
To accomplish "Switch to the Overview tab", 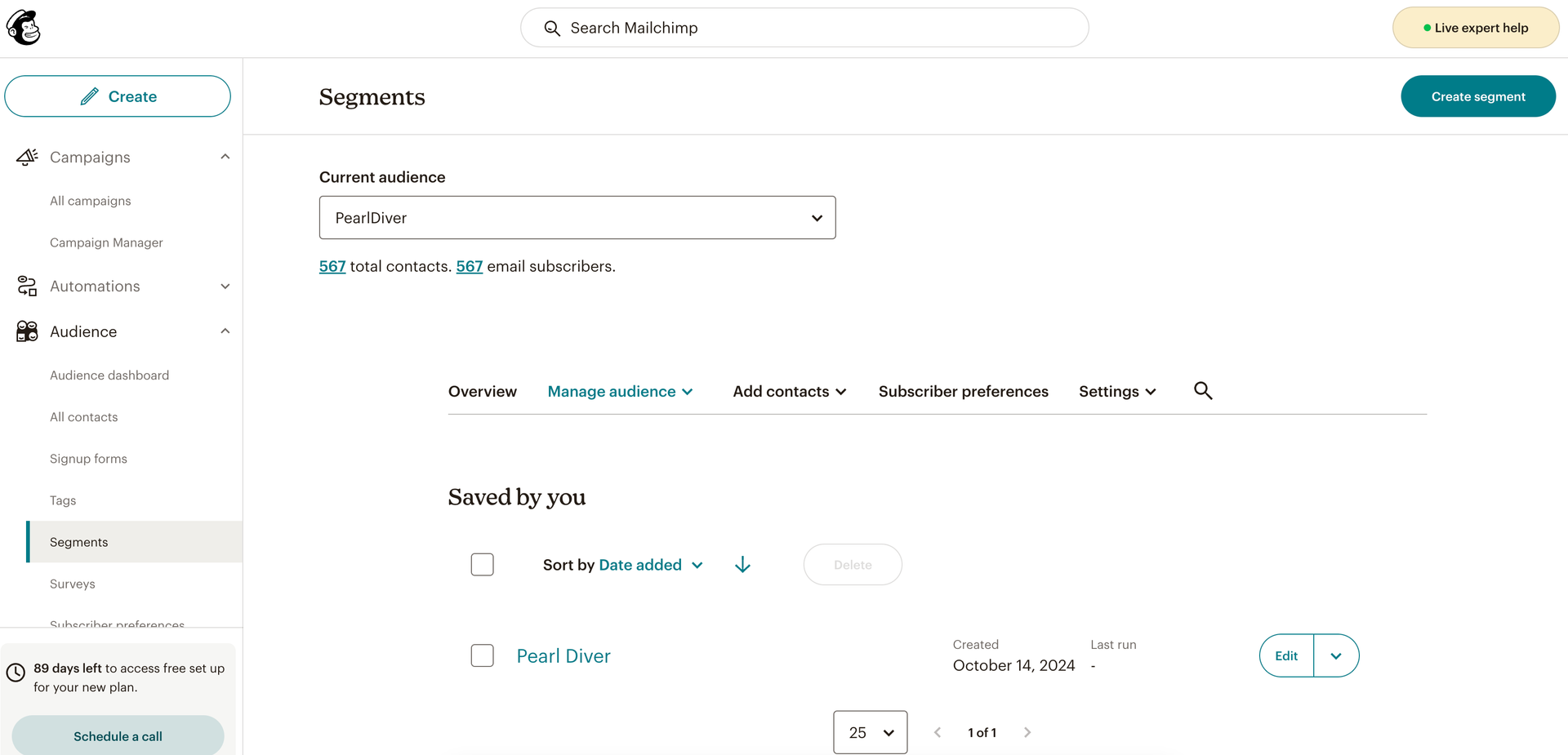I will (482, 392).
